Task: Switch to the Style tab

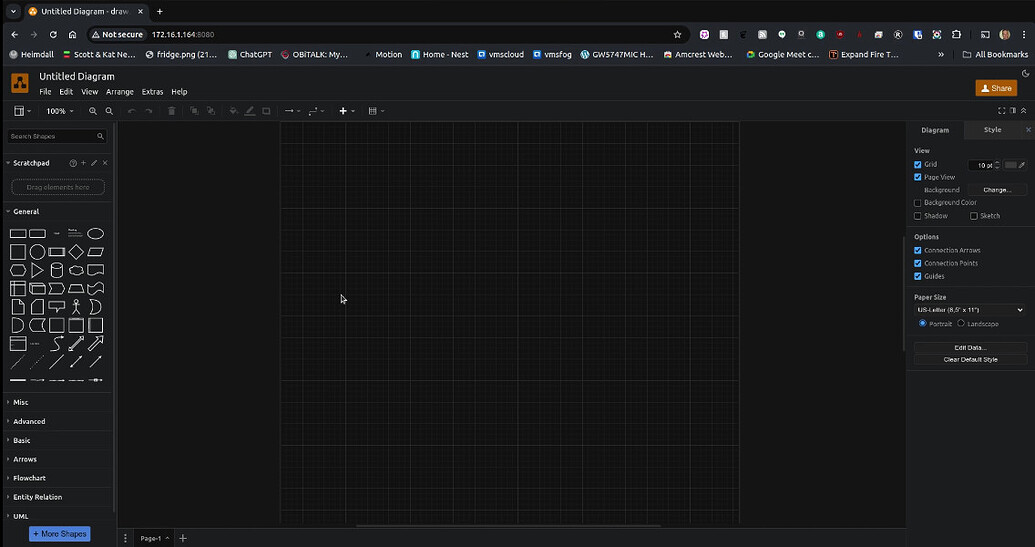Action: (992, 130)
